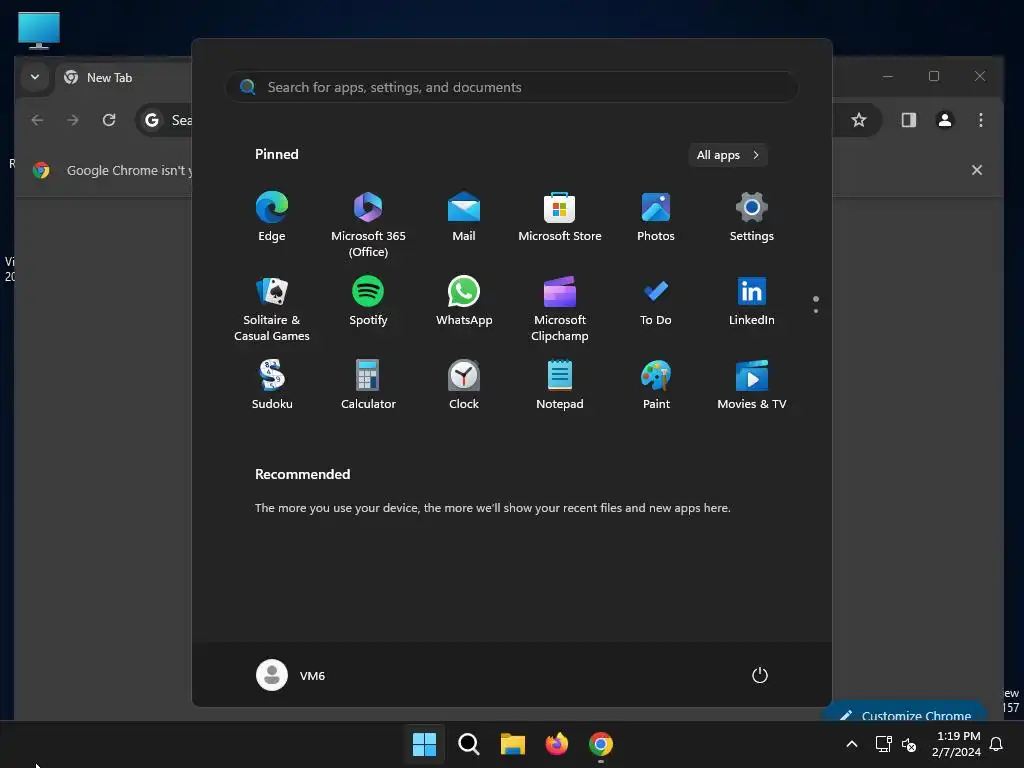The width and height of the screenshot is (1024, 768).
Task: Go back in Chrome
Action: tap(37, 120)
